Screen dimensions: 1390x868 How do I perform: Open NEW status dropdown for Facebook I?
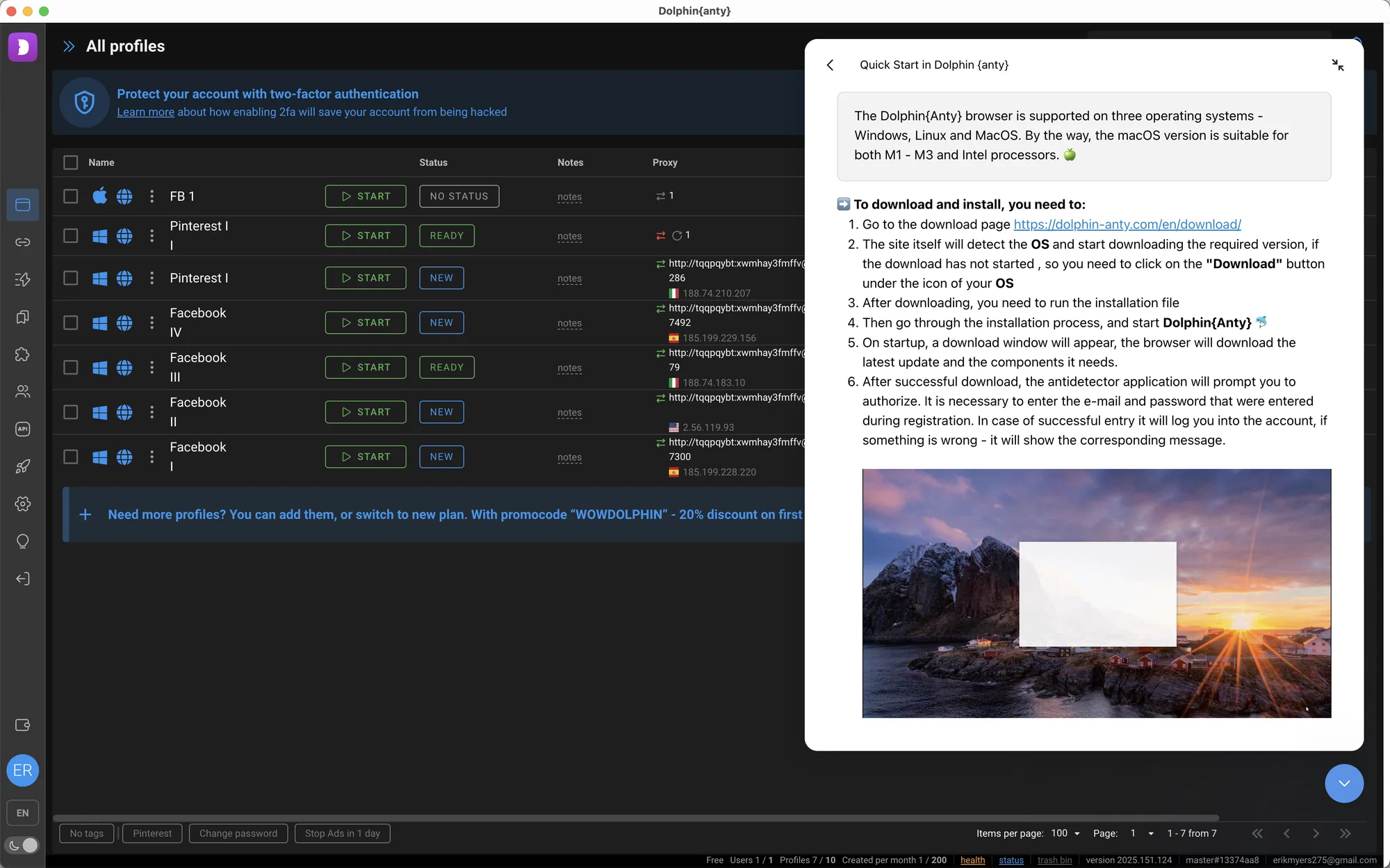[x=441, y=457]
